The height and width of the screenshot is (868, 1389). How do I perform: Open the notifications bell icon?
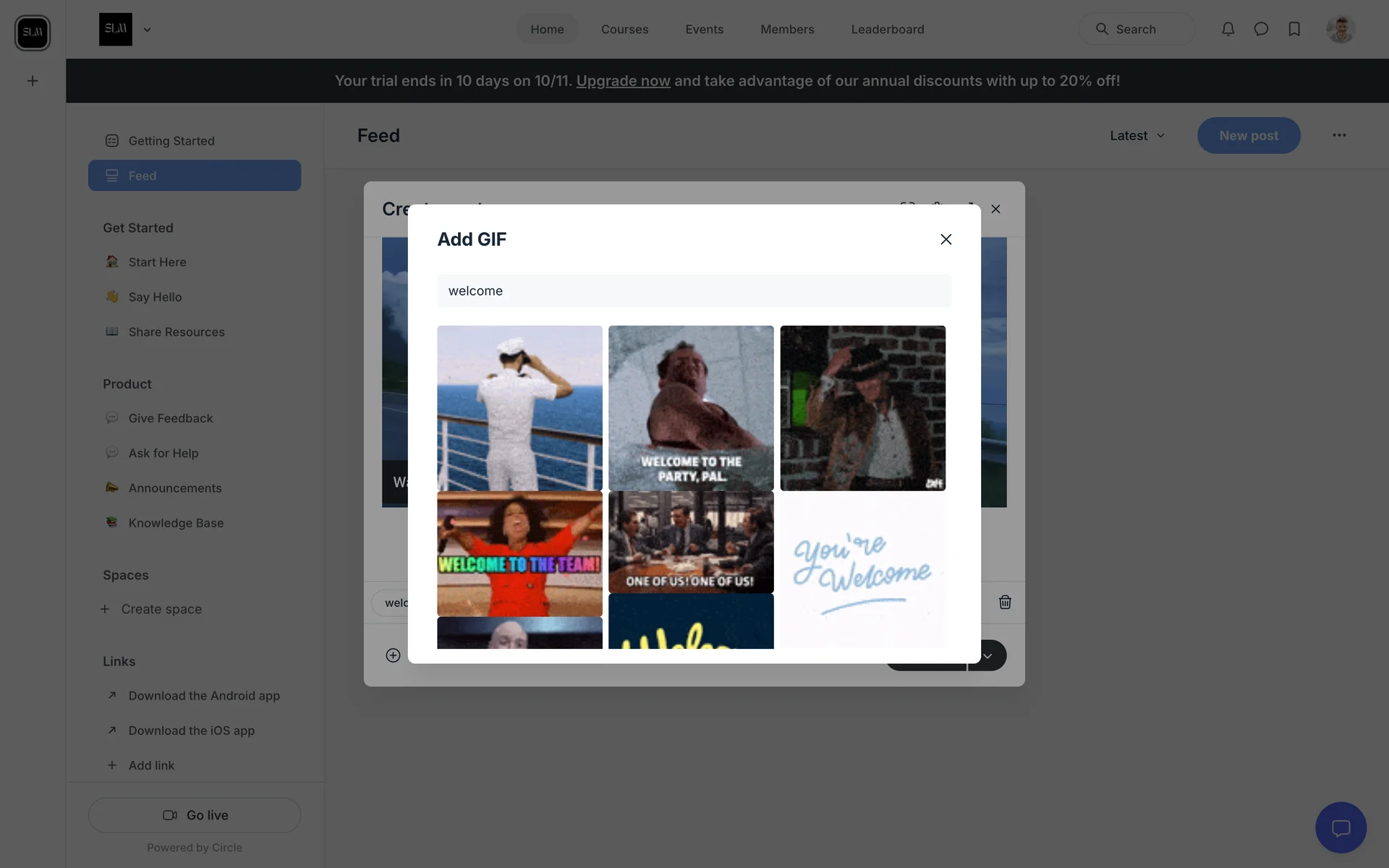point(1228,29)
